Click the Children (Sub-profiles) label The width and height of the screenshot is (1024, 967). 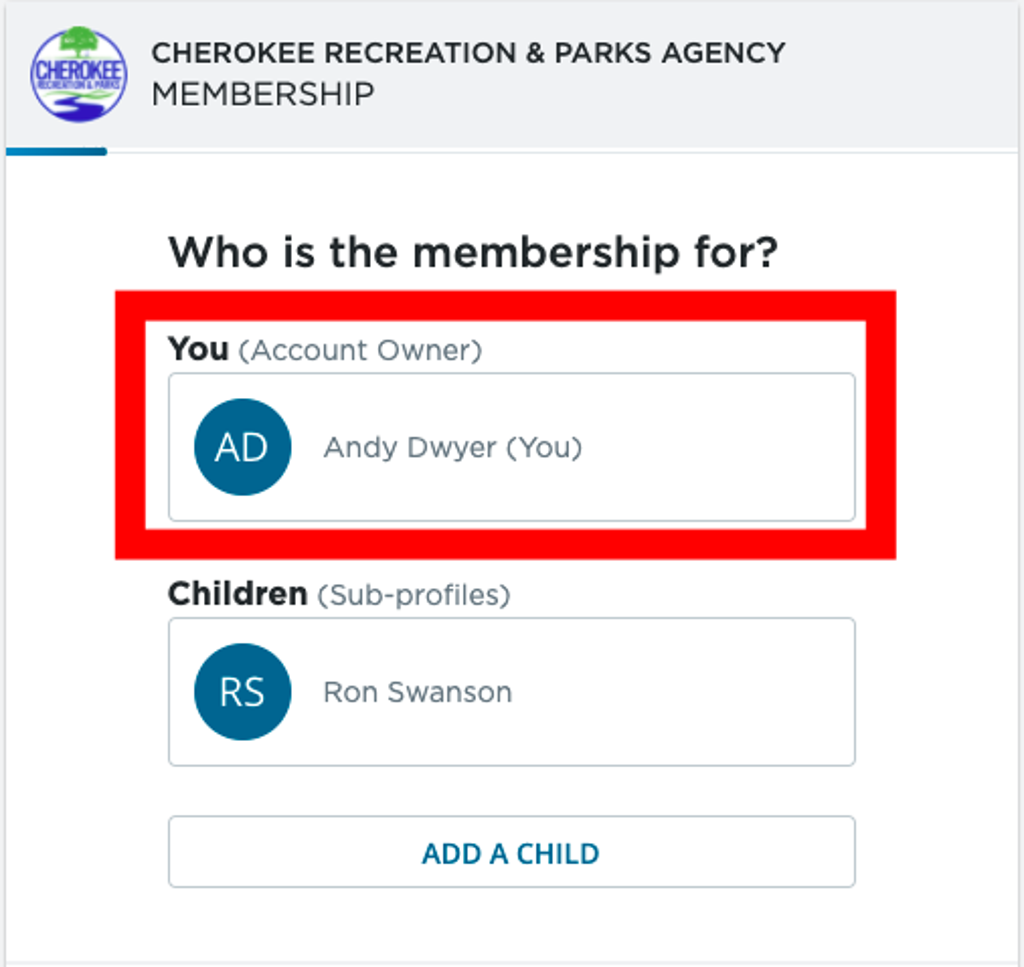339,594
